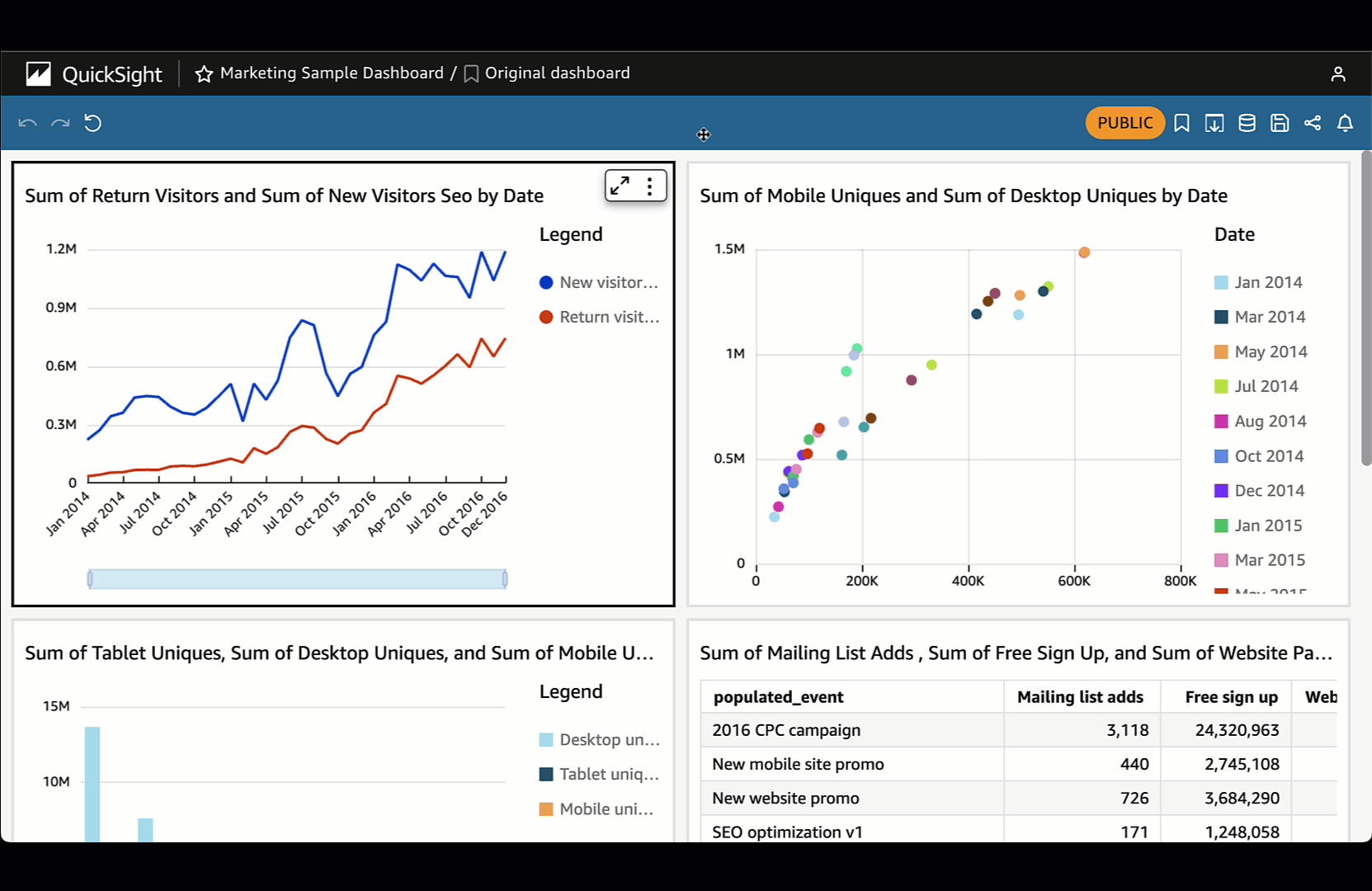Open Marketing Sample Dashboard from the breadcrumb

tap(332, 73)
